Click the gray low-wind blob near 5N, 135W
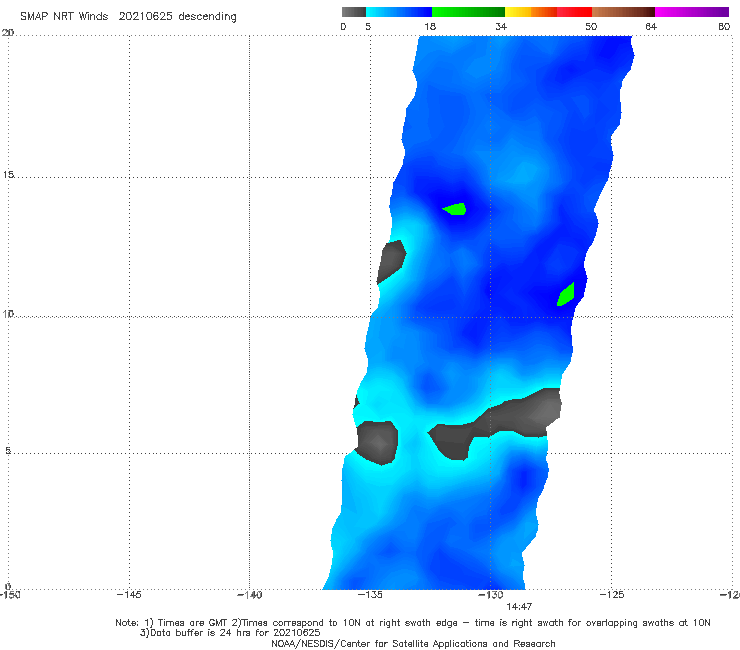The width and height of the screenshot is (740, 650). tap(377, 443)
